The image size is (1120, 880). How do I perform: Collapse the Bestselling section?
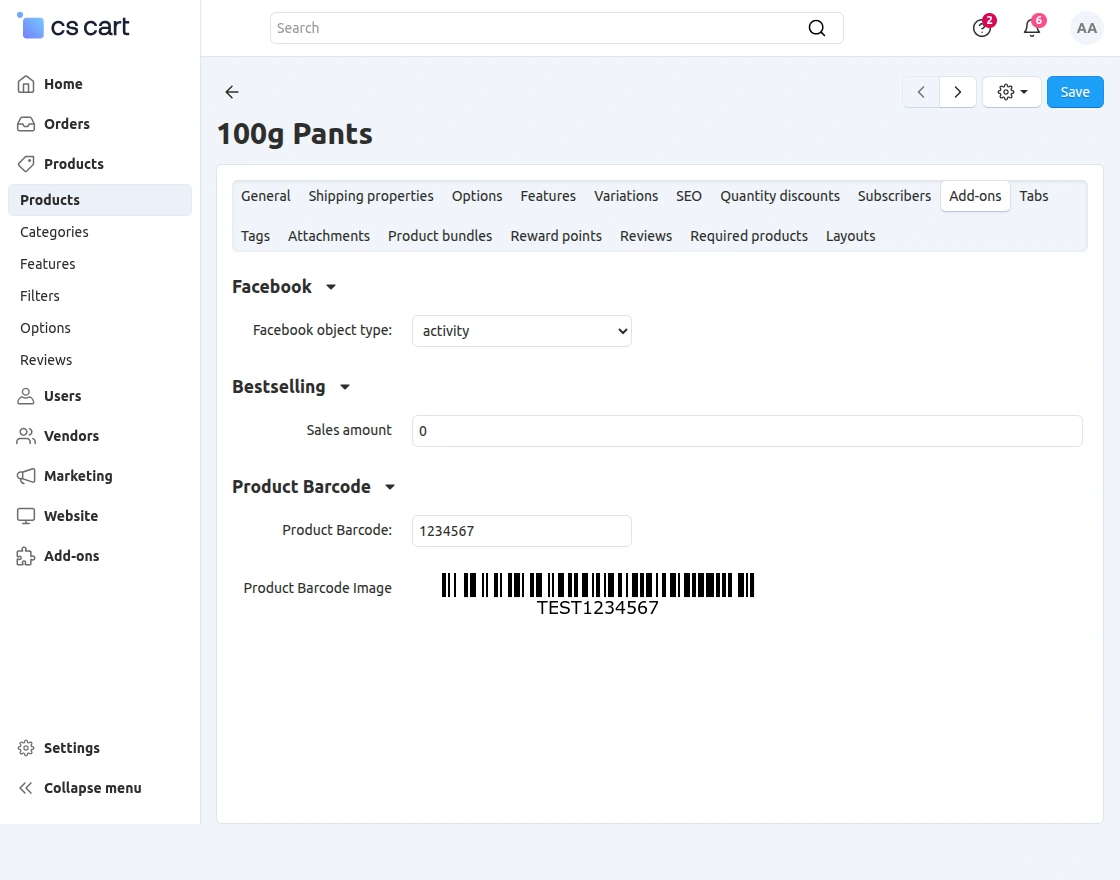point(291,387)
